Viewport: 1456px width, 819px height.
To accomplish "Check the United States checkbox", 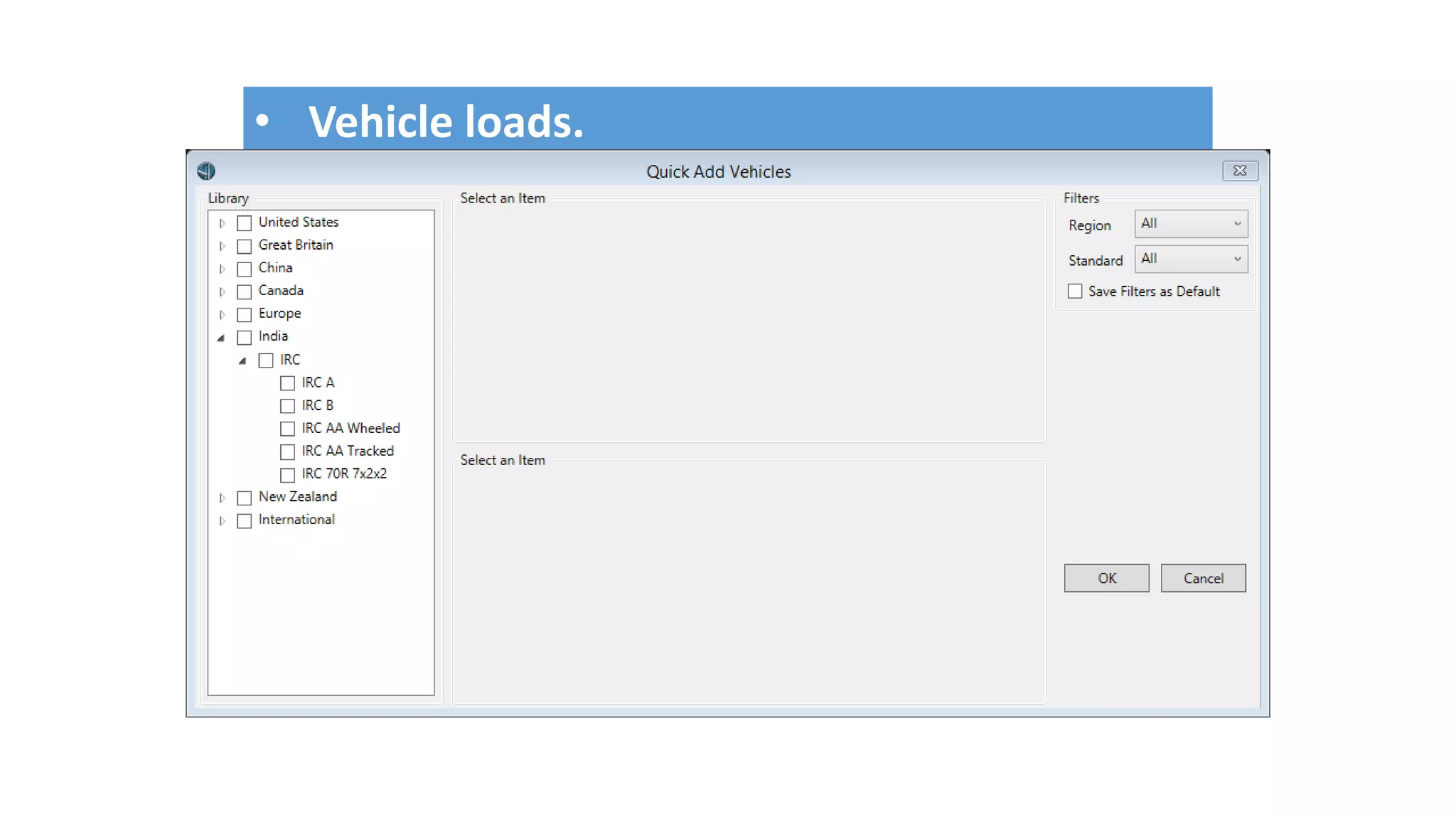I will [244, 223].
